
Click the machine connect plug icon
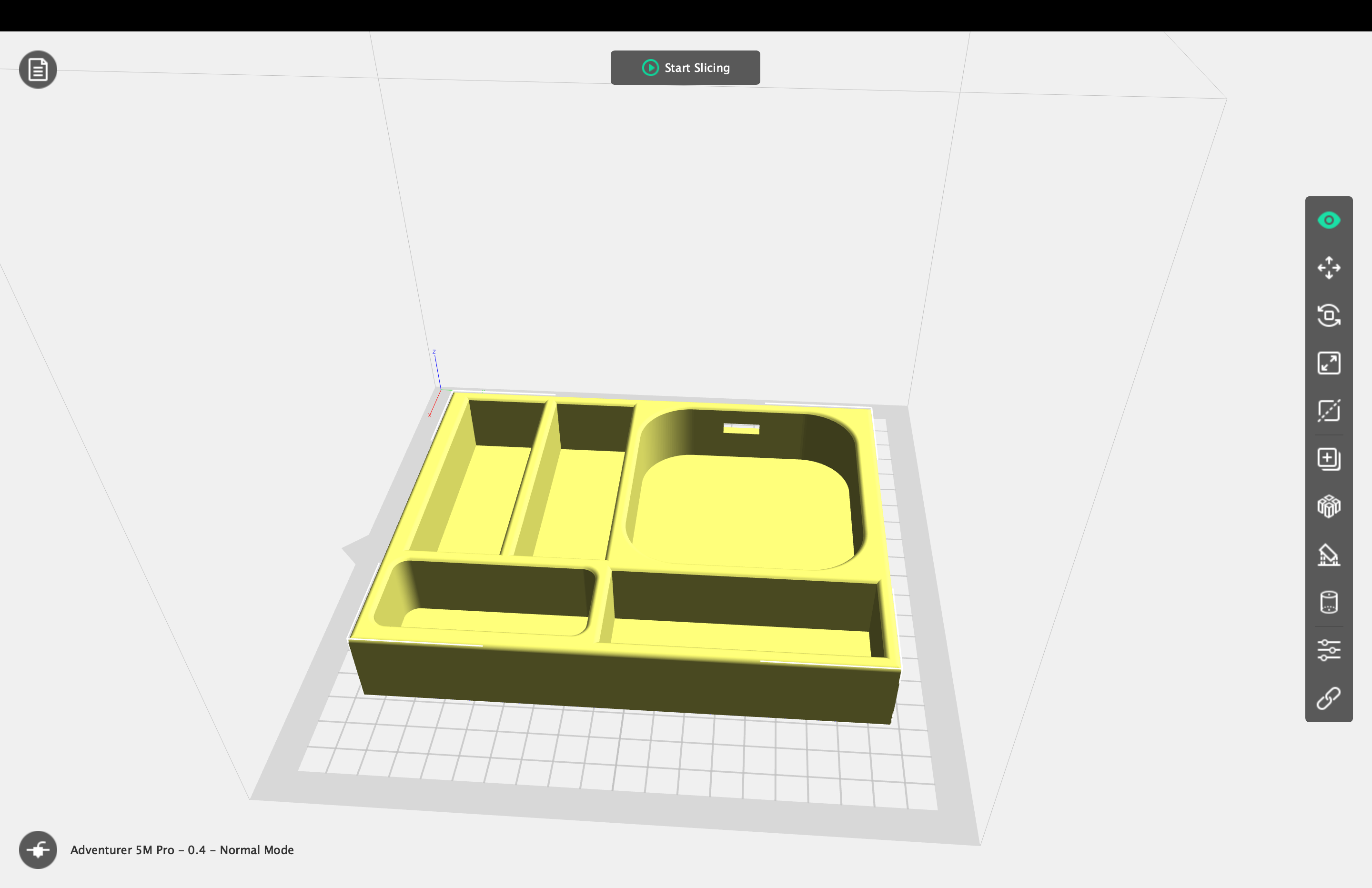[x=38, y=850]
